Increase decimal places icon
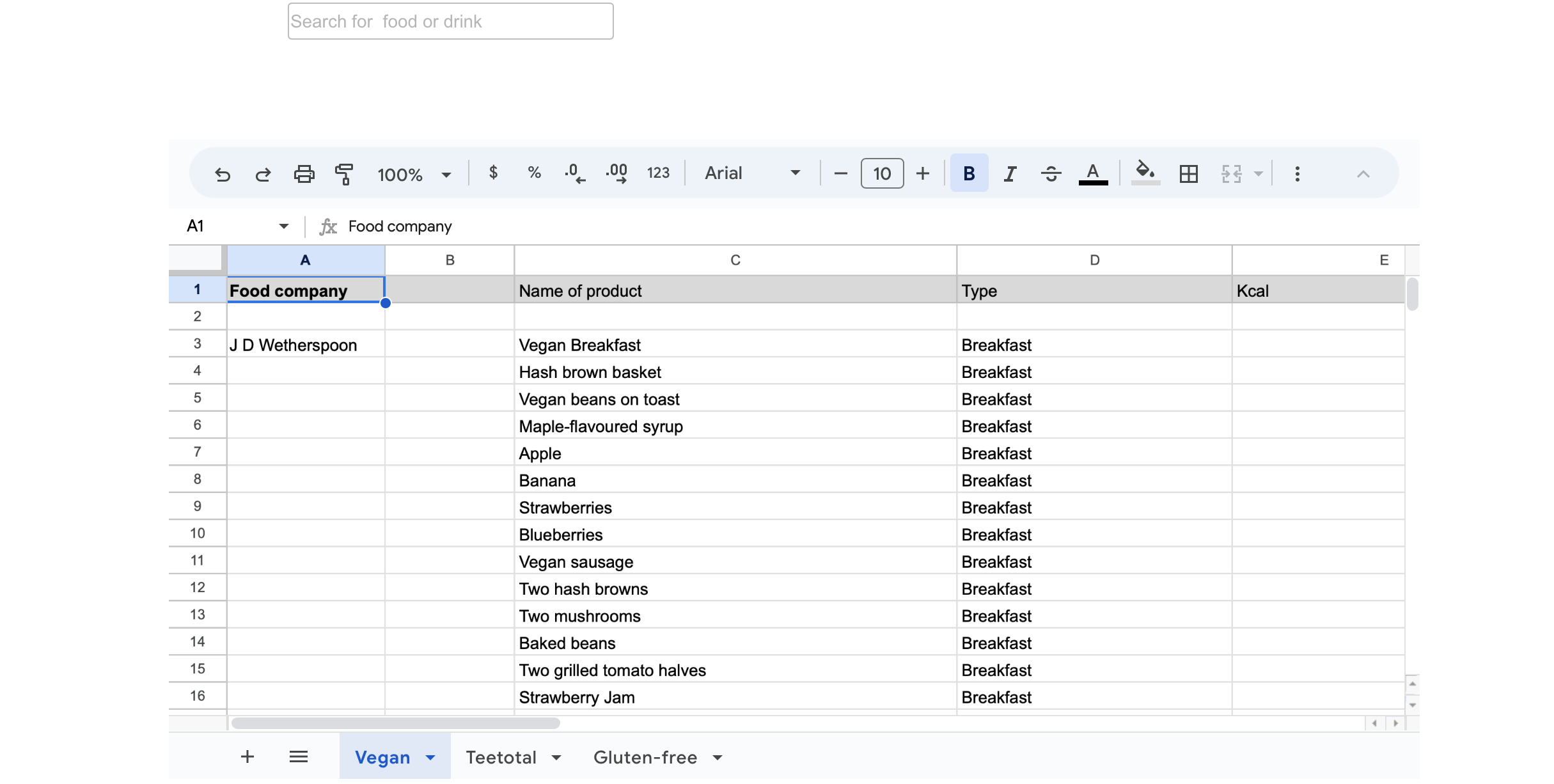Screen dimensions: 1554x784 [617, 173]
